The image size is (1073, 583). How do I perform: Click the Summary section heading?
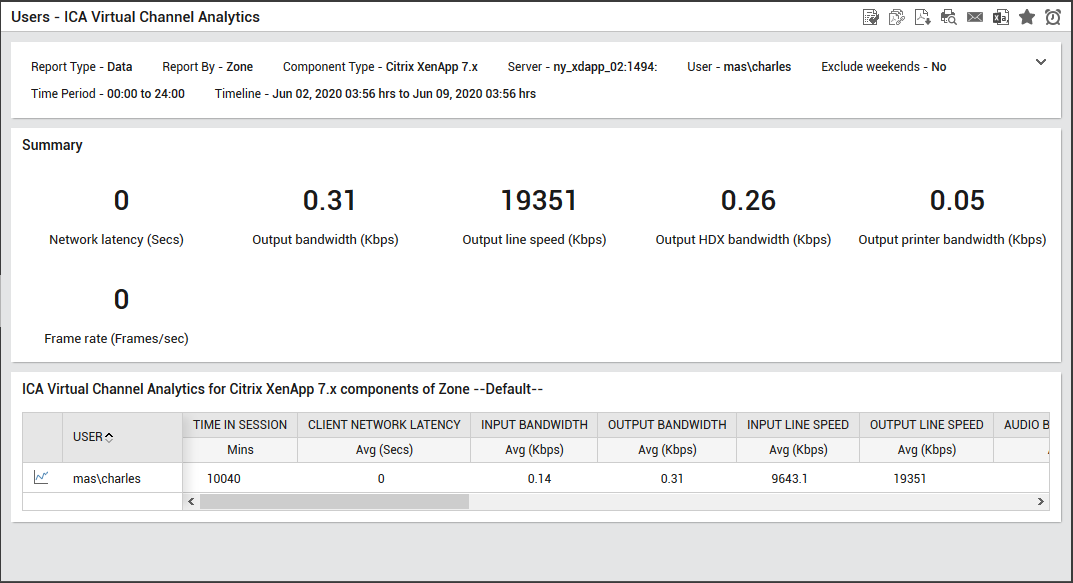click(x=52, y=145)
